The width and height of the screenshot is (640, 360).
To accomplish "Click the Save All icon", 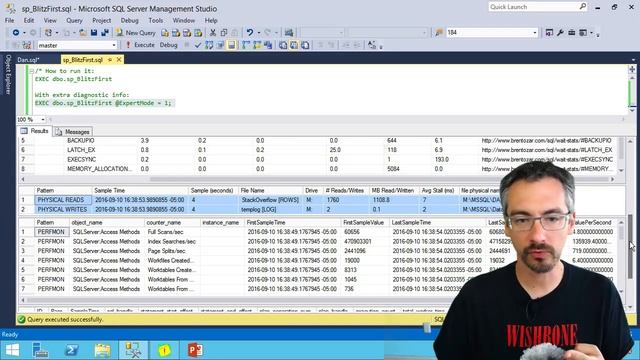I will (x=105, y=33).
